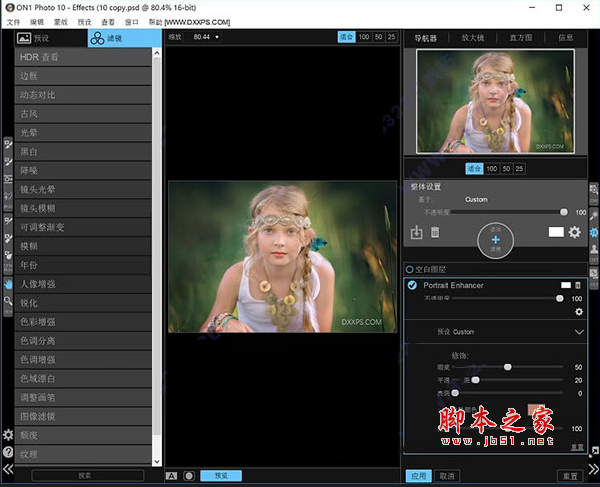The height and width of the screenshot is (487, 600).
Task: Open settings gear in bottom-left corner
Action: point(8,435)
